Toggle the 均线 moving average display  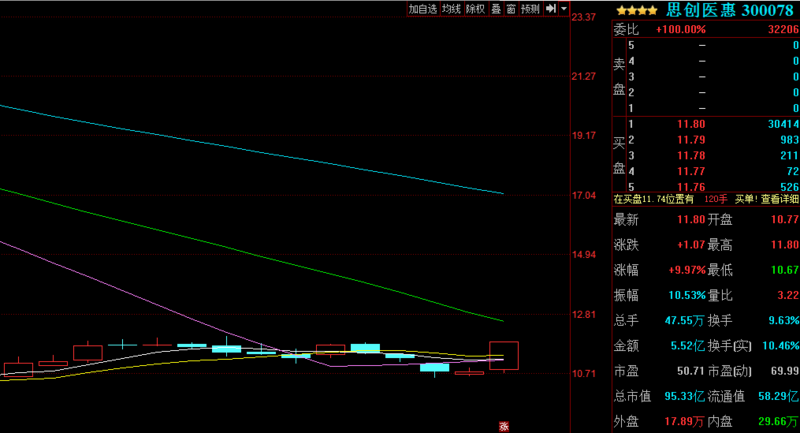click(451, 9)
